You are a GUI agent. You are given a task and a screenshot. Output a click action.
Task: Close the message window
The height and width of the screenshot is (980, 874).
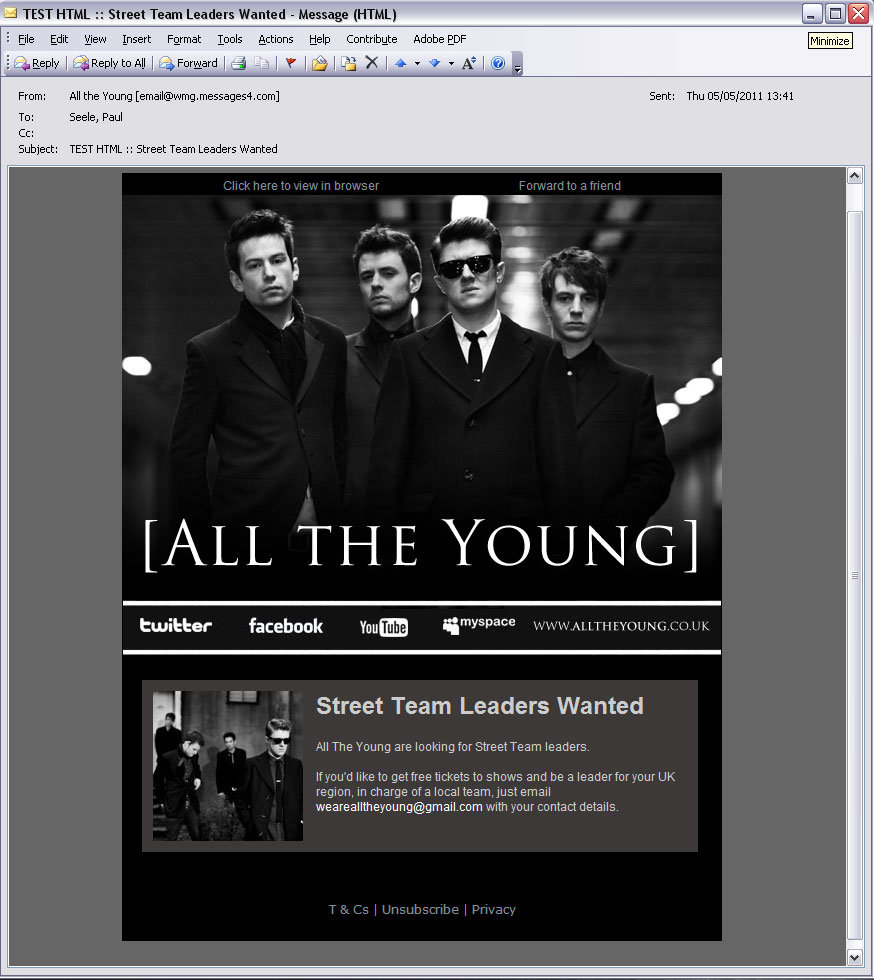pyautogui.click(x=858, y=14)
